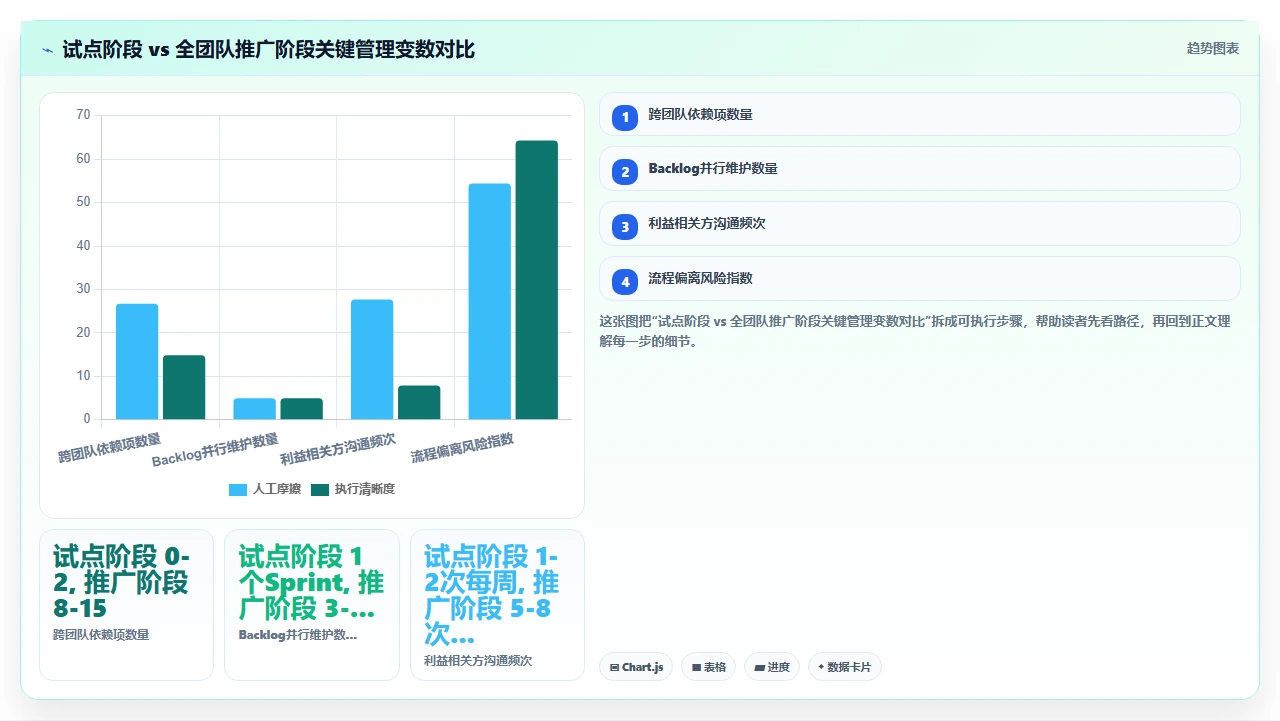
Task: Click the 跨团队依赖项数量 x-axis label
Action: (x=109, y=448)
